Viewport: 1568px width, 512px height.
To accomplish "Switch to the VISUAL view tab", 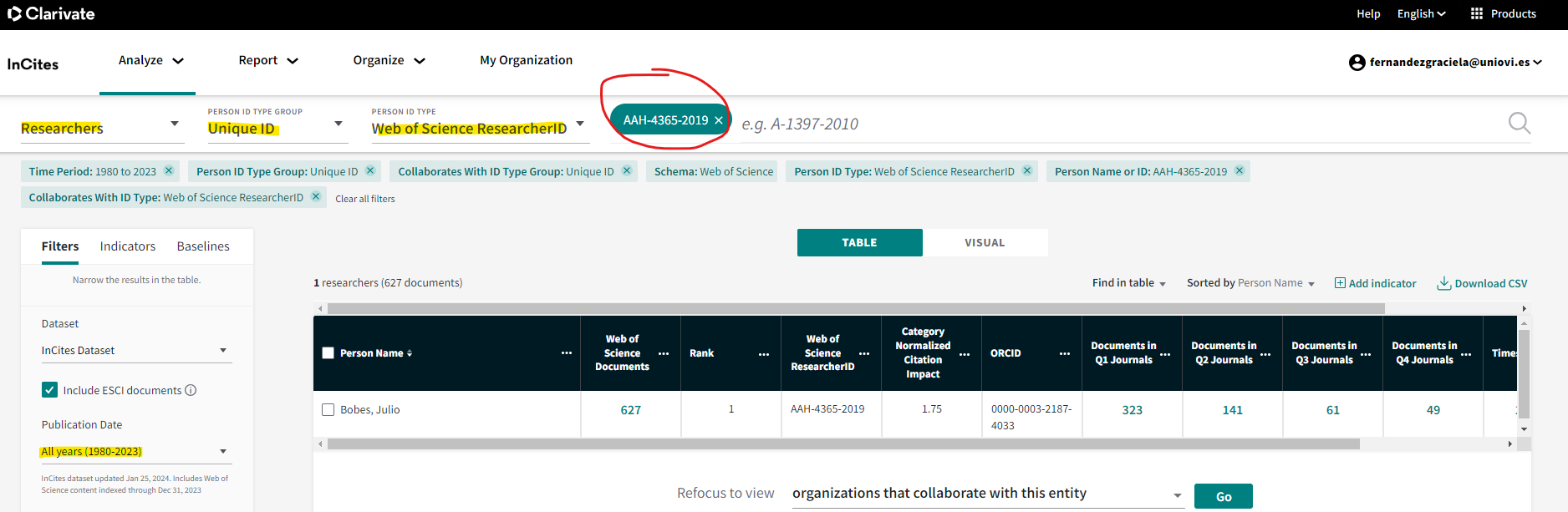I will pos(985,243).
